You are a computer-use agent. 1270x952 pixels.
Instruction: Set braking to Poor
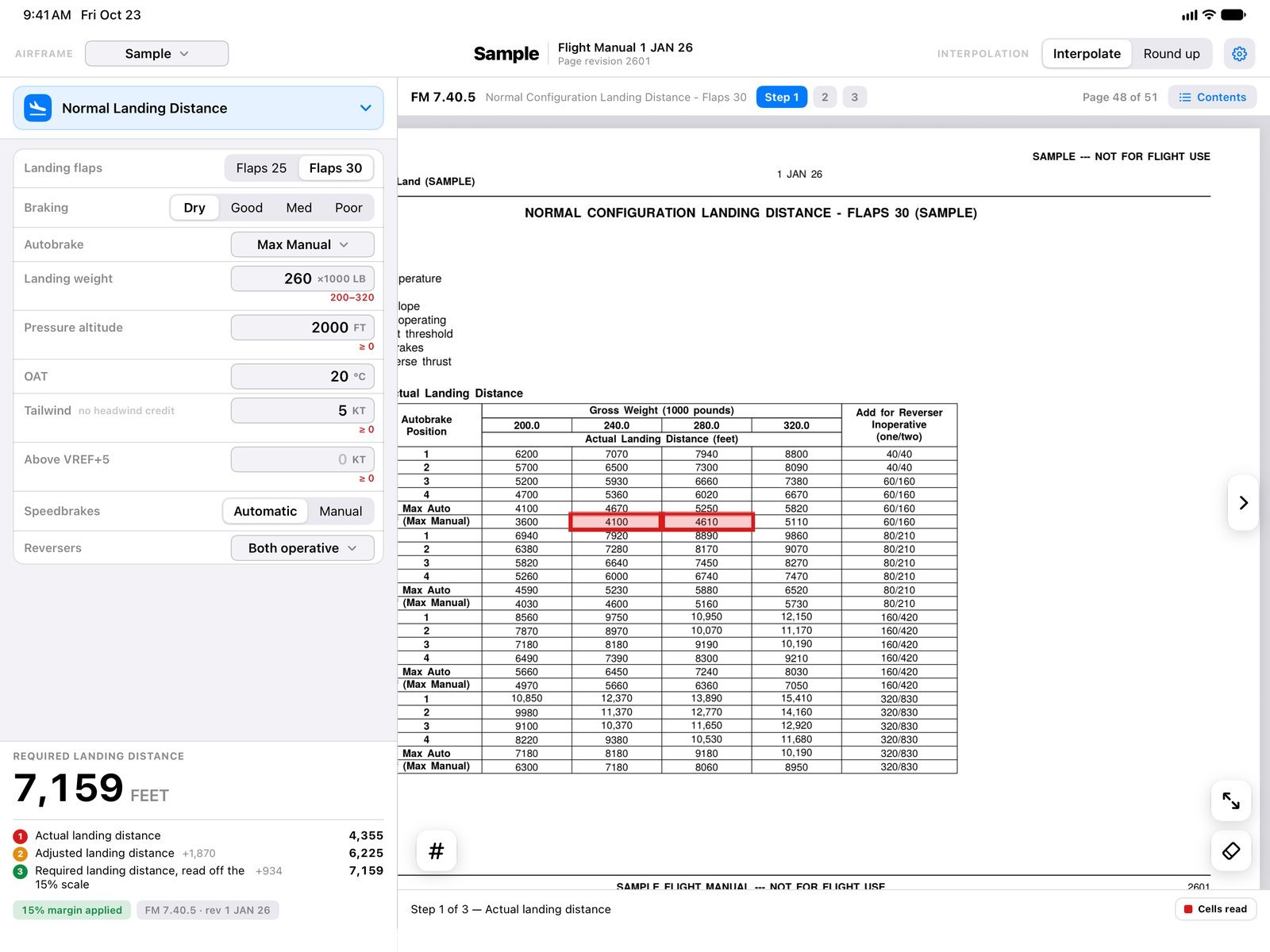(x=348, y=208)
